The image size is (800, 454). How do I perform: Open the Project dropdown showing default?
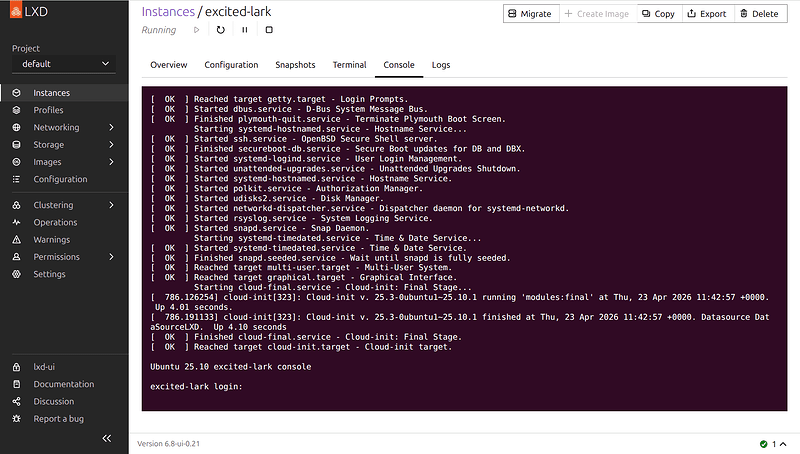coord(64,64)
